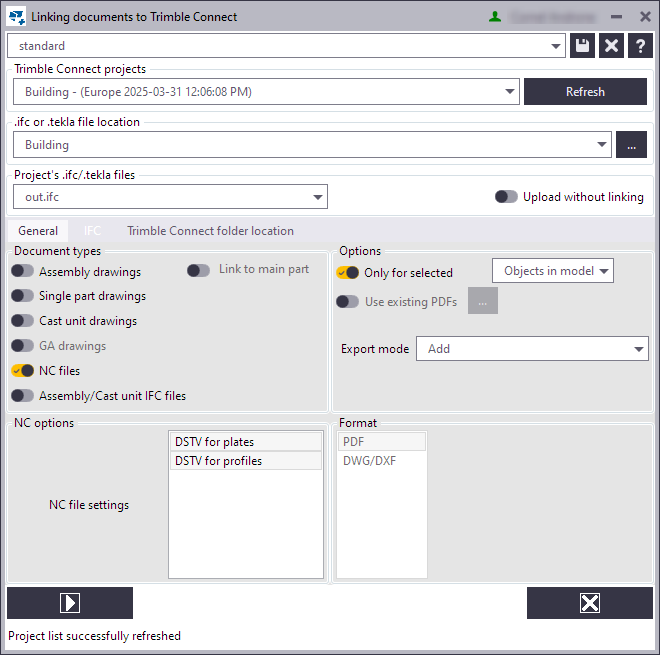
Task: Open Trimble Connect folder location tab
Action: 210,231
